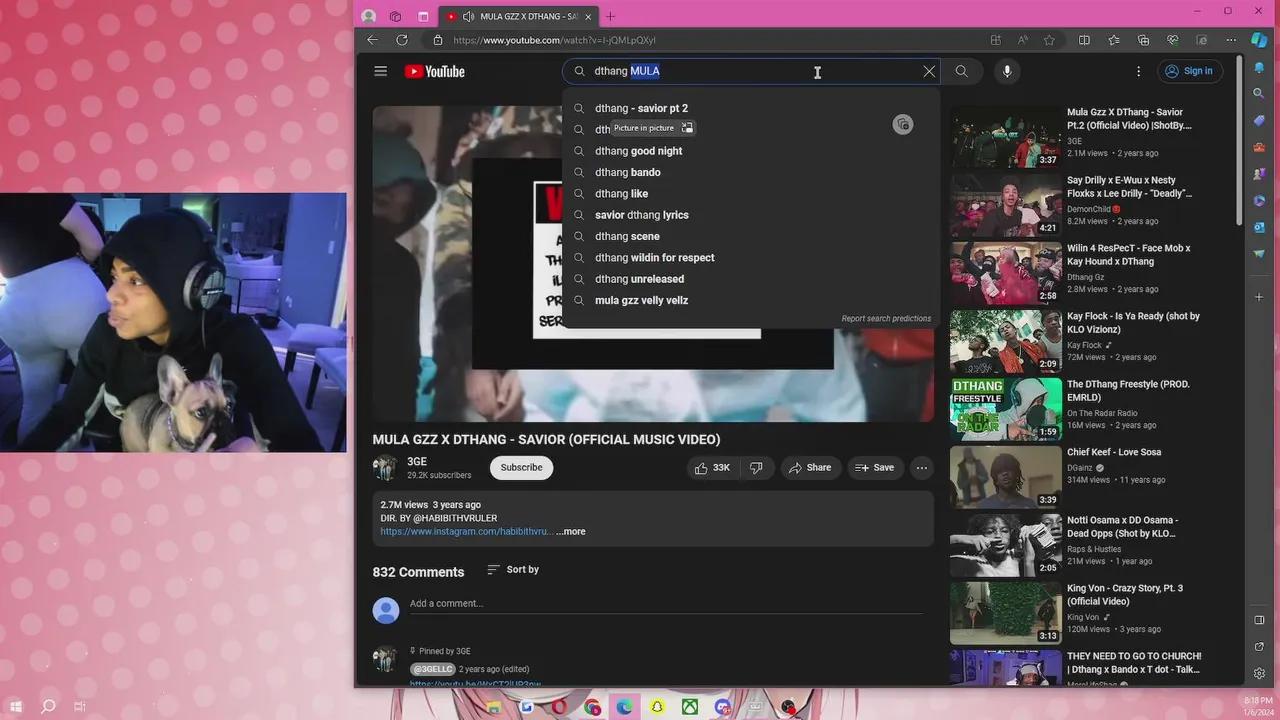The height and width of the screenshot is (720, 1280).
Task: Favorite this page with star icon
Action: click(x=1049, y=40)
